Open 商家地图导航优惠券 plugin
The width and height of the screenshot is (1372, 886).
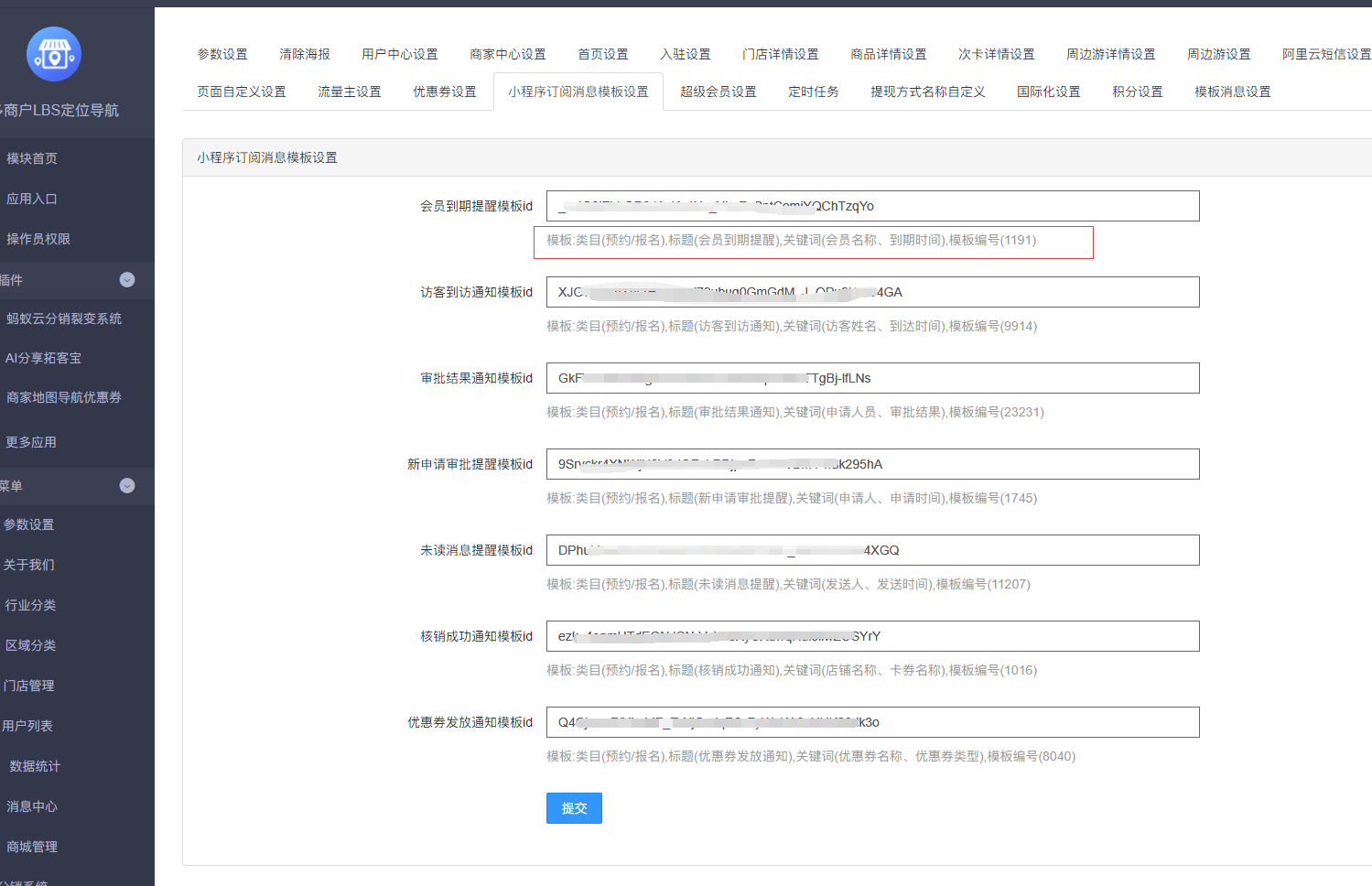tap(64, 397)
